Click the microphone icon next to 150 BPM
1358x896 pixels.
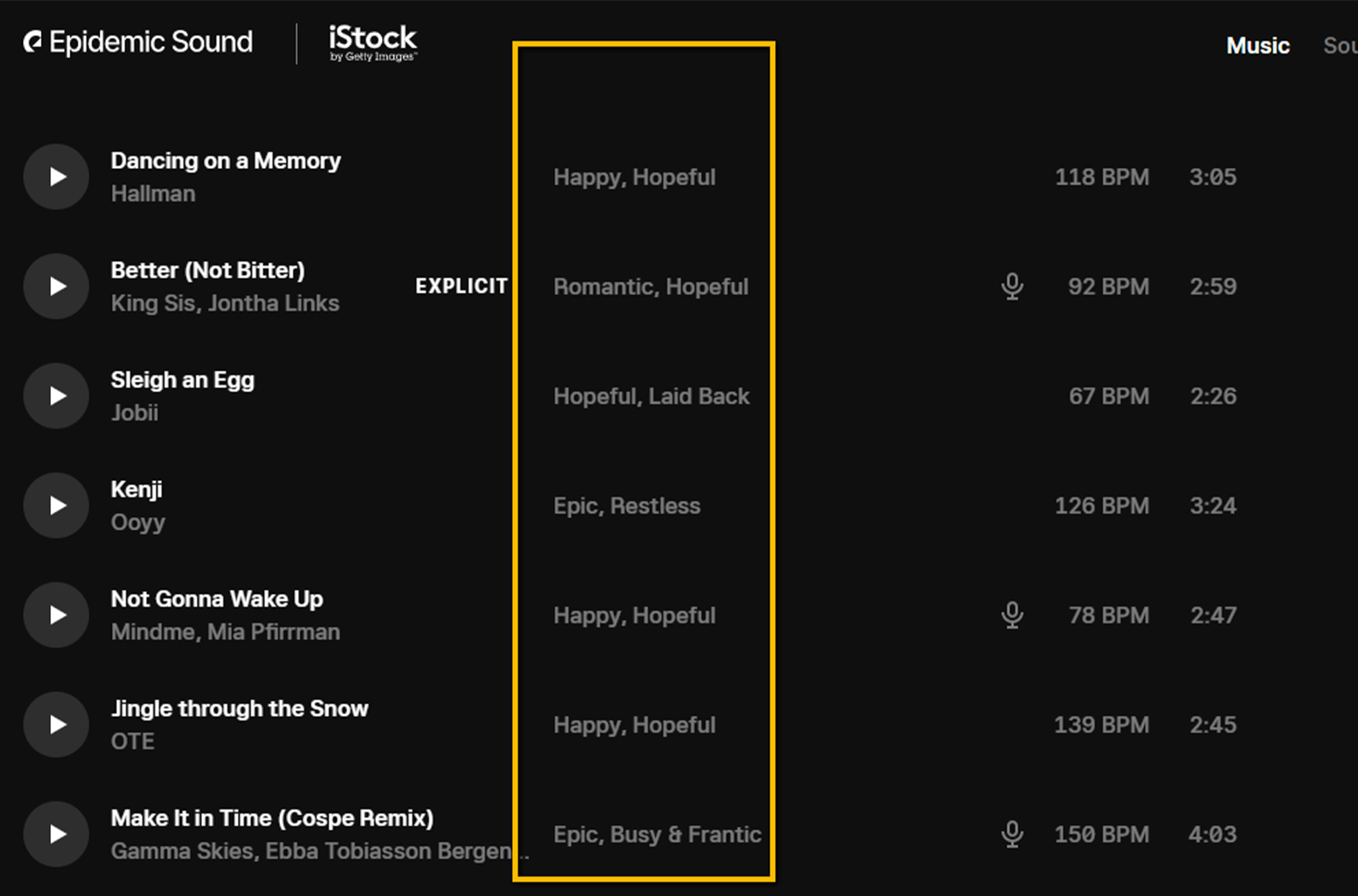tap(1012, 834)
